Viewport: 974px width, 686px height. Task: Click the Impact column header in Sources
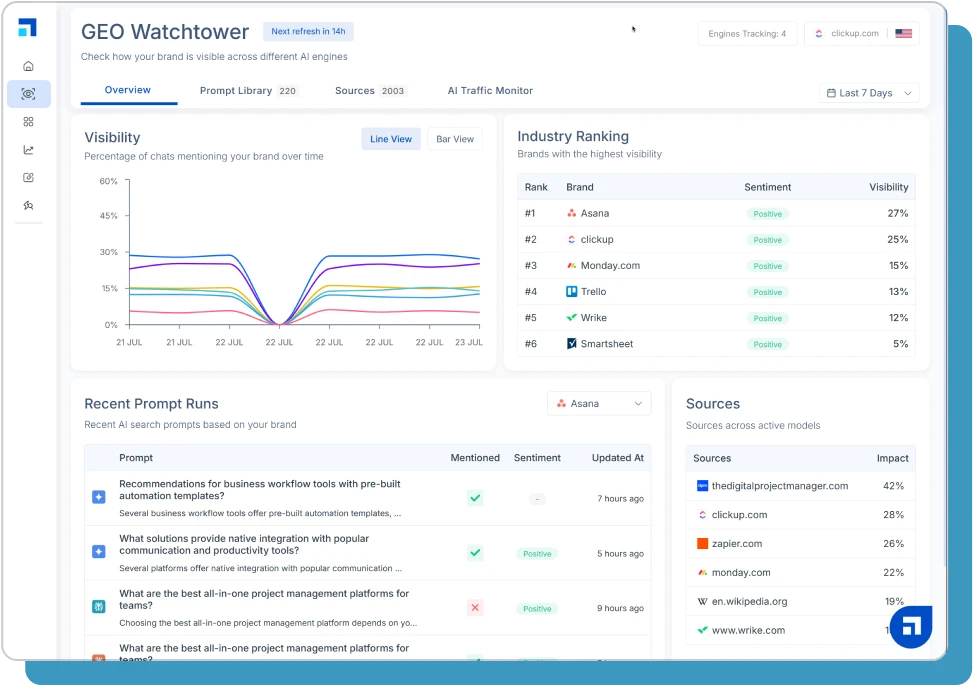click(892, 459)
